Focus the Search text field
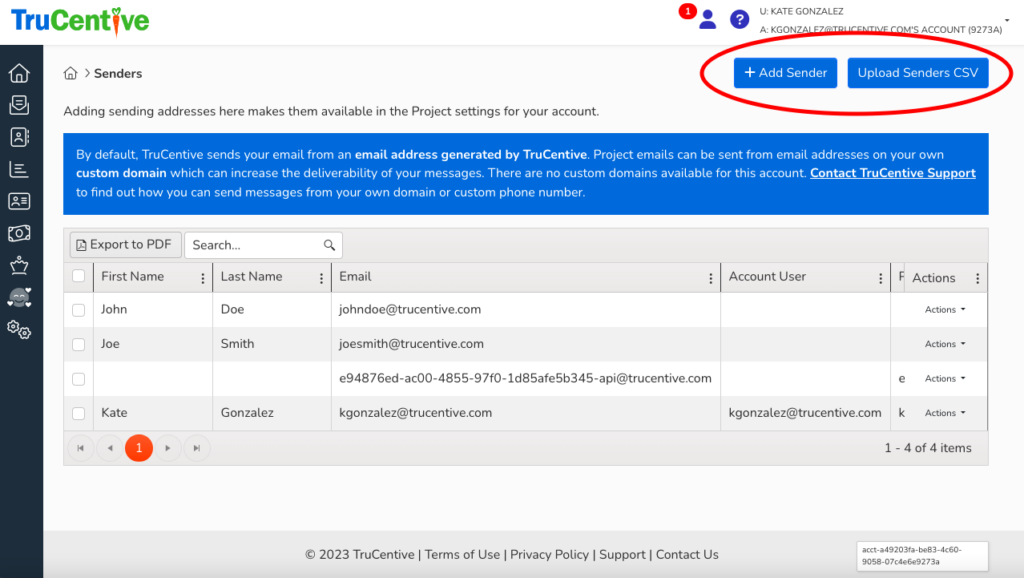Image resolution: width=1024 pixels, height=578 pixels. click(x=254, y=245)
